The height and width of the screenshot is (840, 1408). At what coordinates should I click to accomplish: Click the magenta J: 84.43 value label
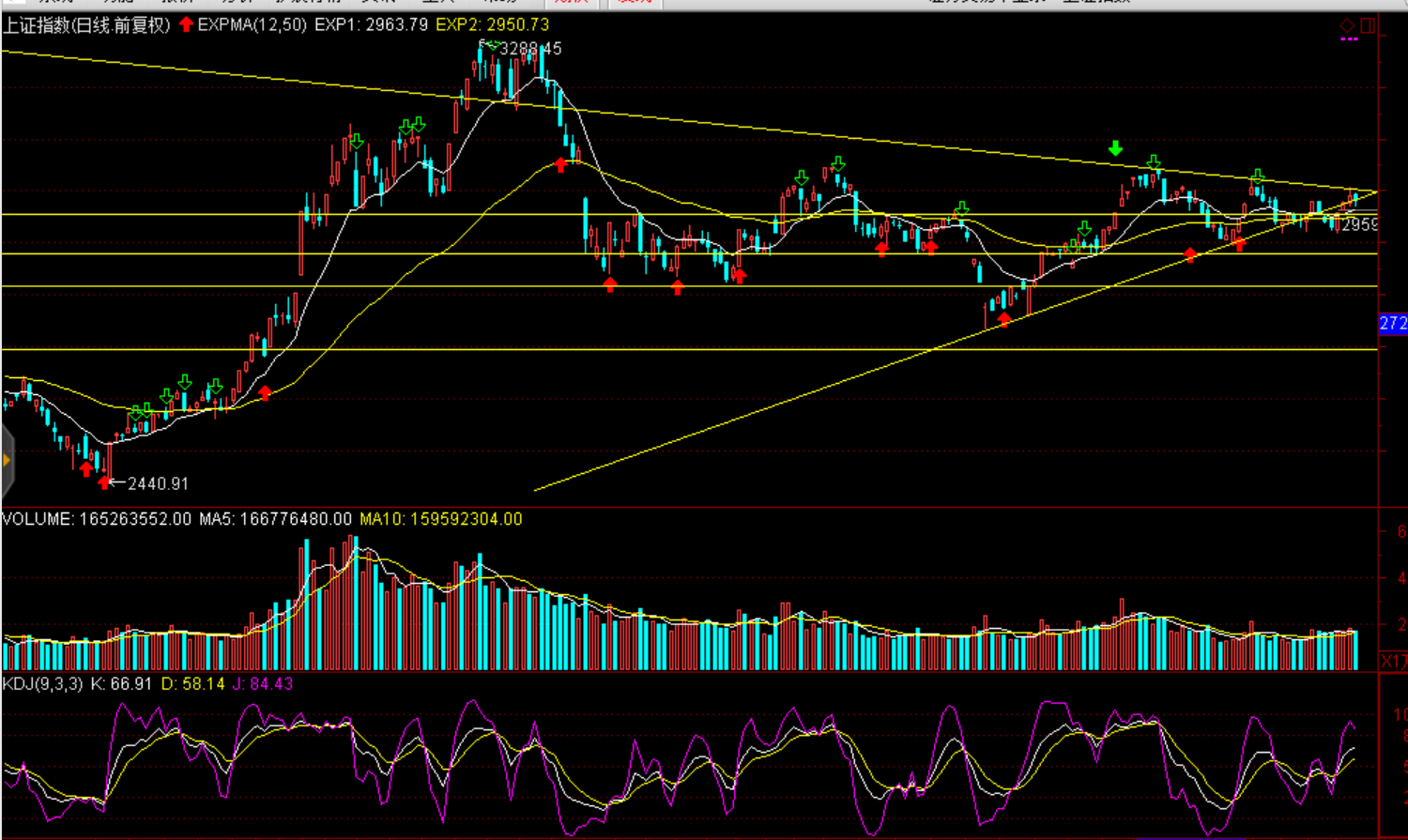point(262,684)
